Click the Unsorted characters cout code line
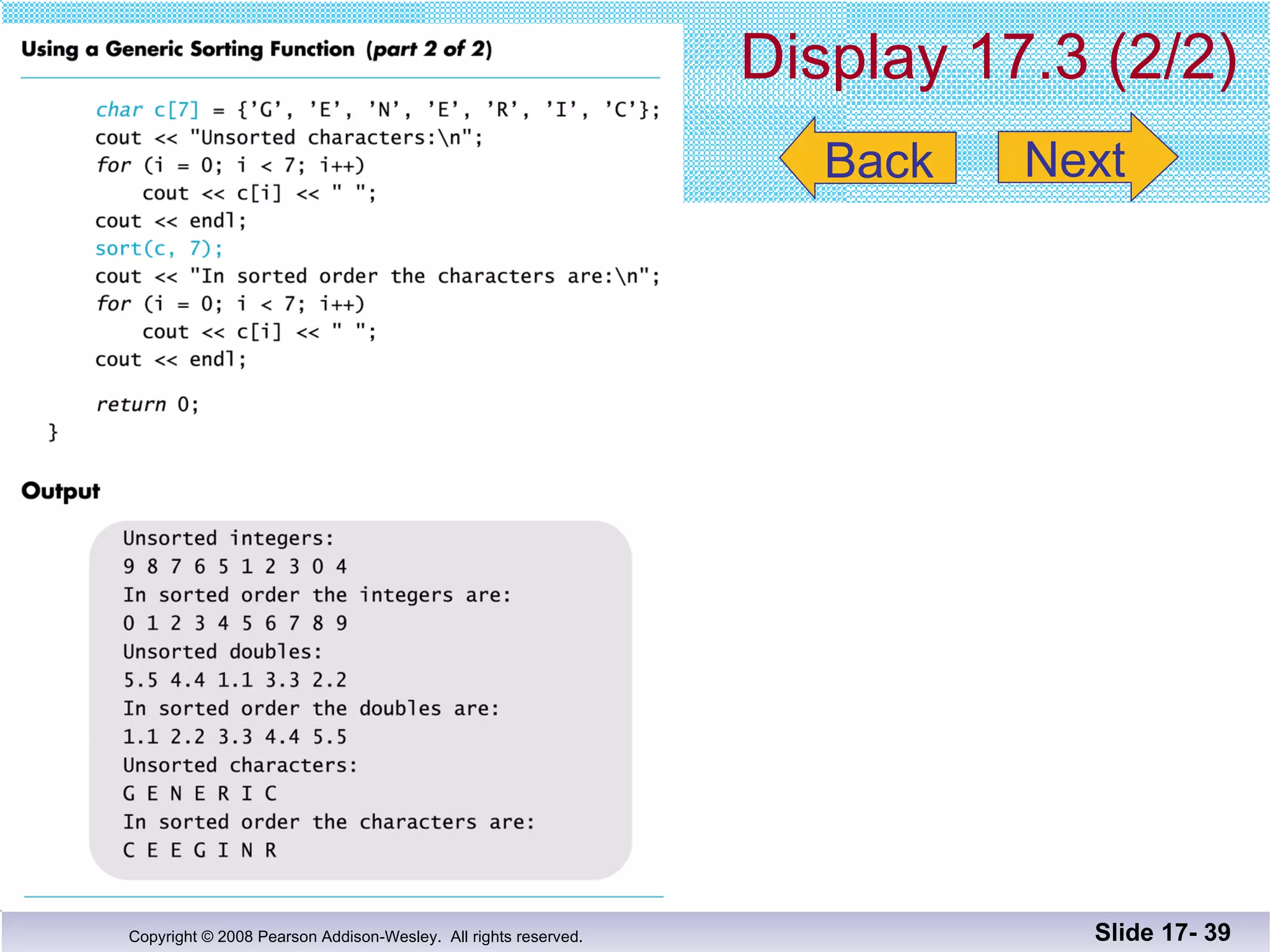The image size is (1270, 952). point(288,138)
